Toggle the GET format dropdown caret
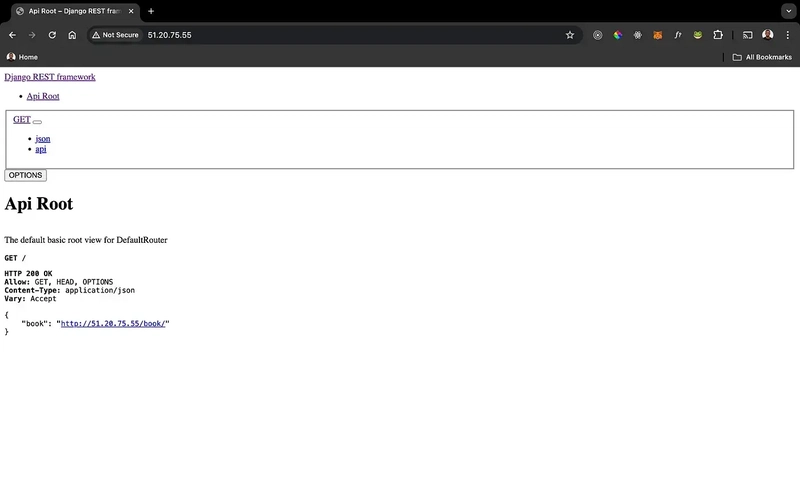The height and width of the screenshot is (500, 800). coord(37,122)
